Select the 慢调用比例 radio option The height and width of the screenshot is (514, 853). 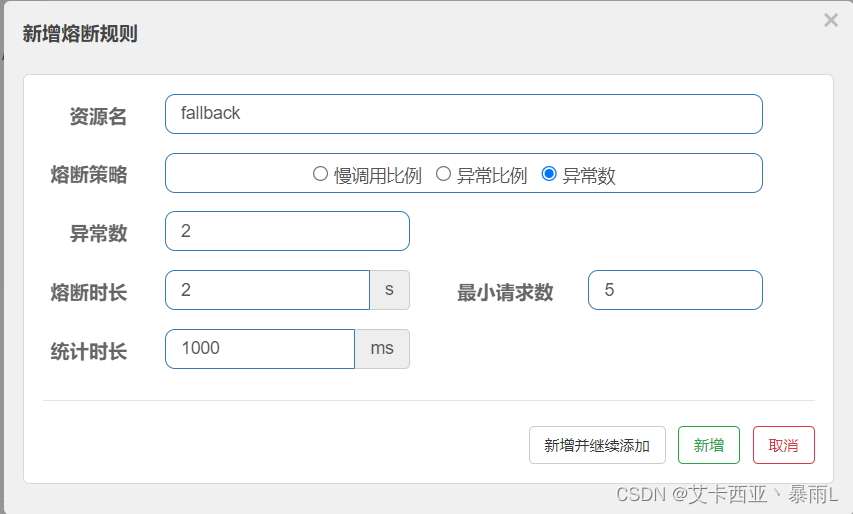pyautogui.click(x=320, y=174)
